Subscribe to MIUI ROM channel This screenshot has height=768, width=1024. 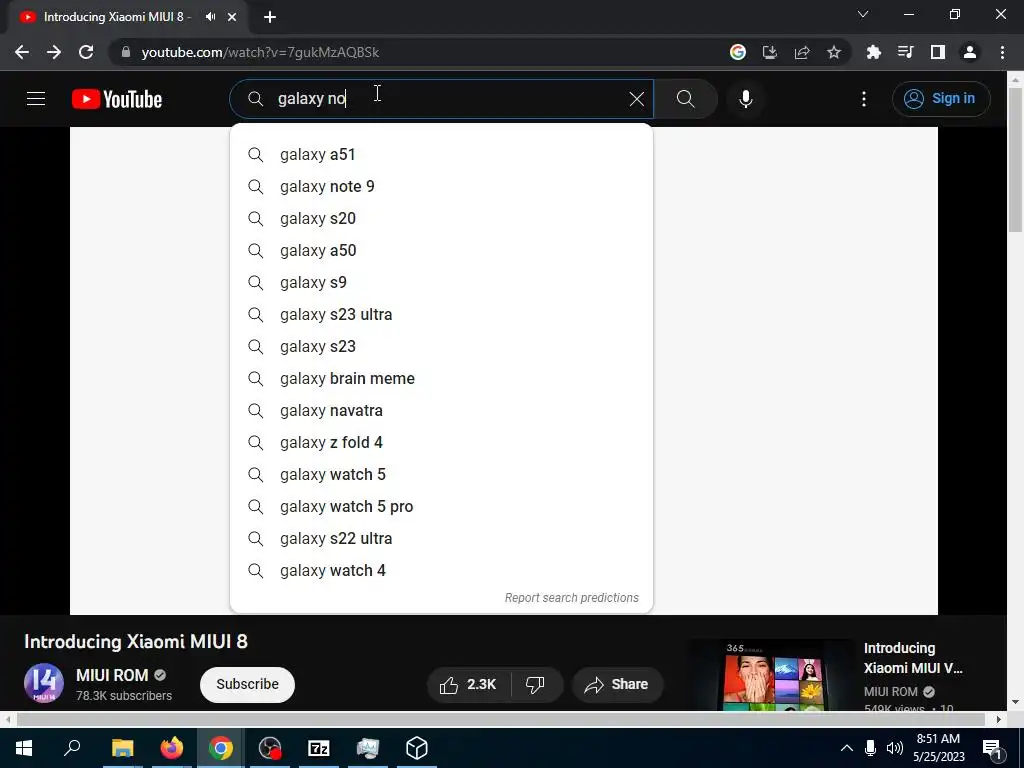coord(248,684)
